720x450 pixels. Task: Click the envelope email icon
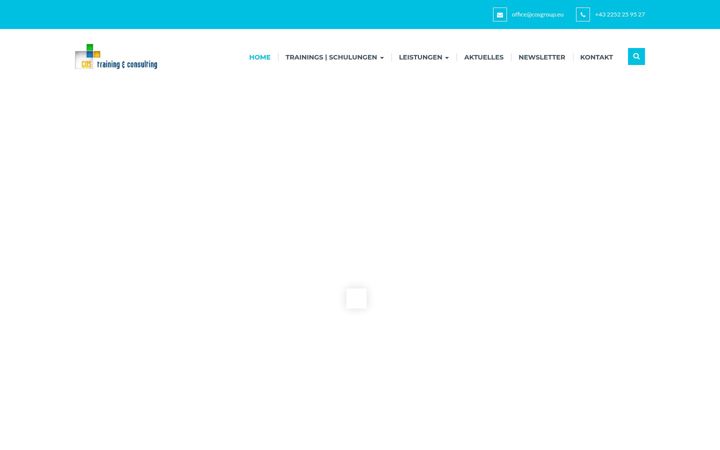pos(500,15)
